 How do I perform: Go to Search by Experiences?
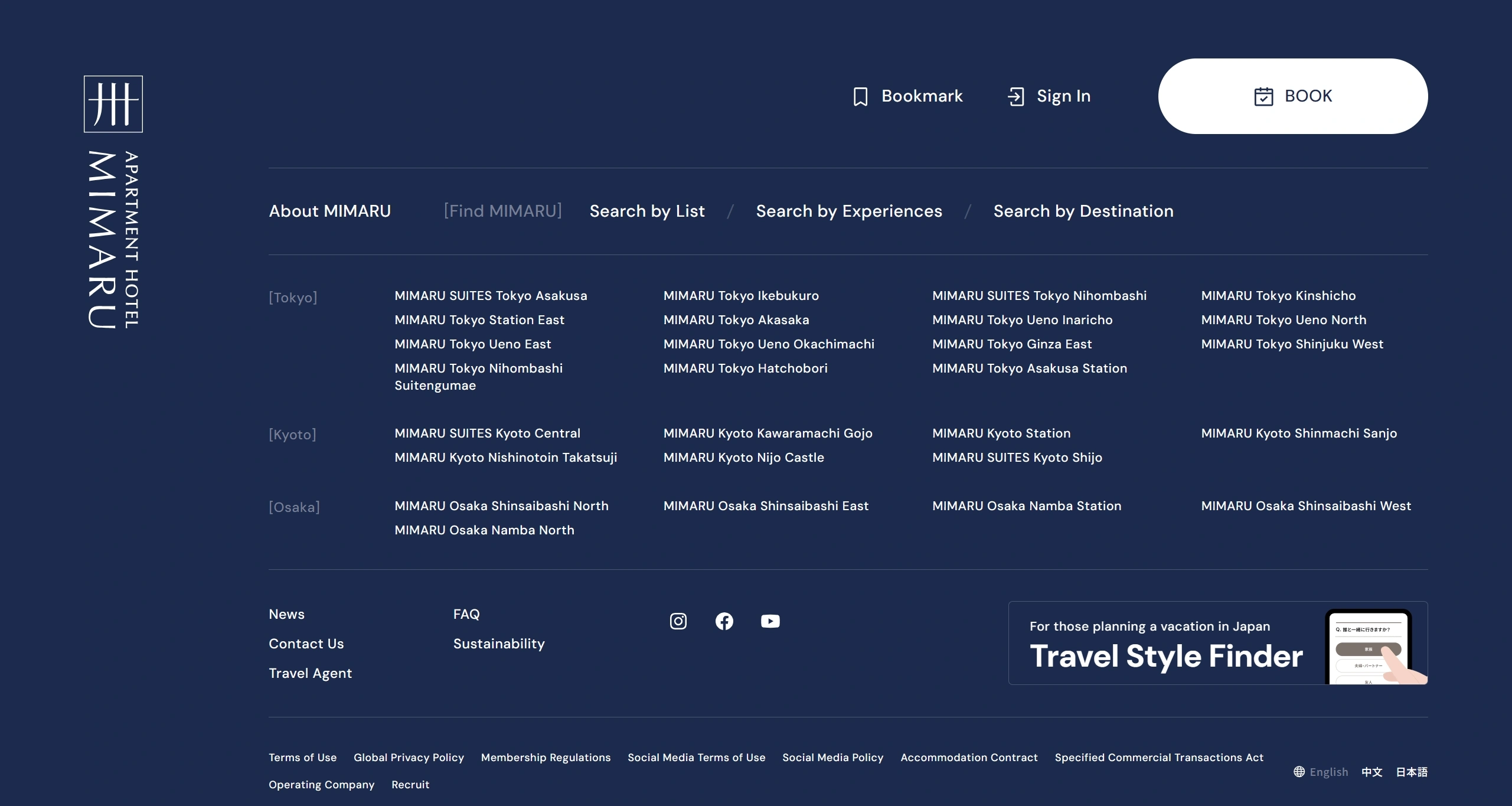pos(848,211)
